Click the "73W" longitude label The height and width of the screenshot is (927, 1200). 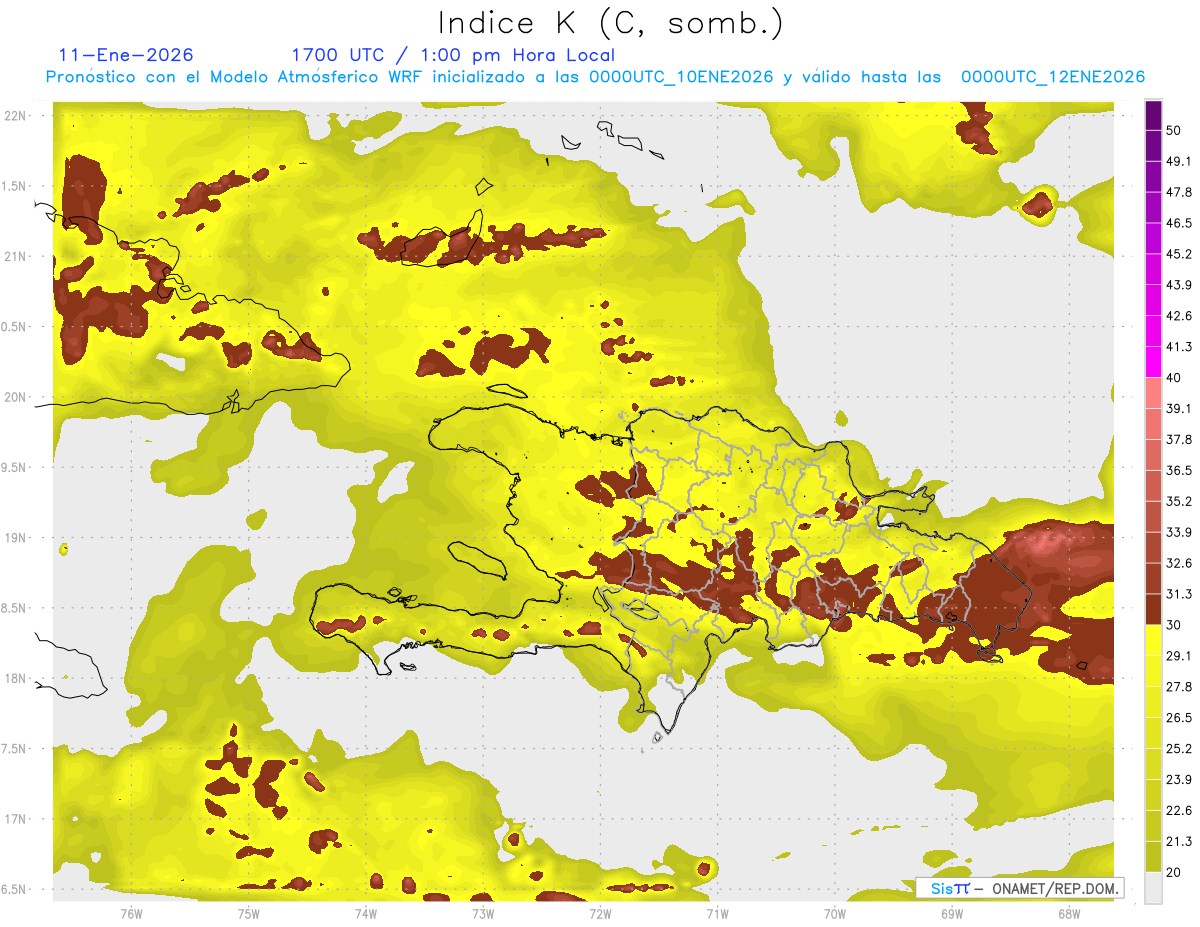[483, 913]
